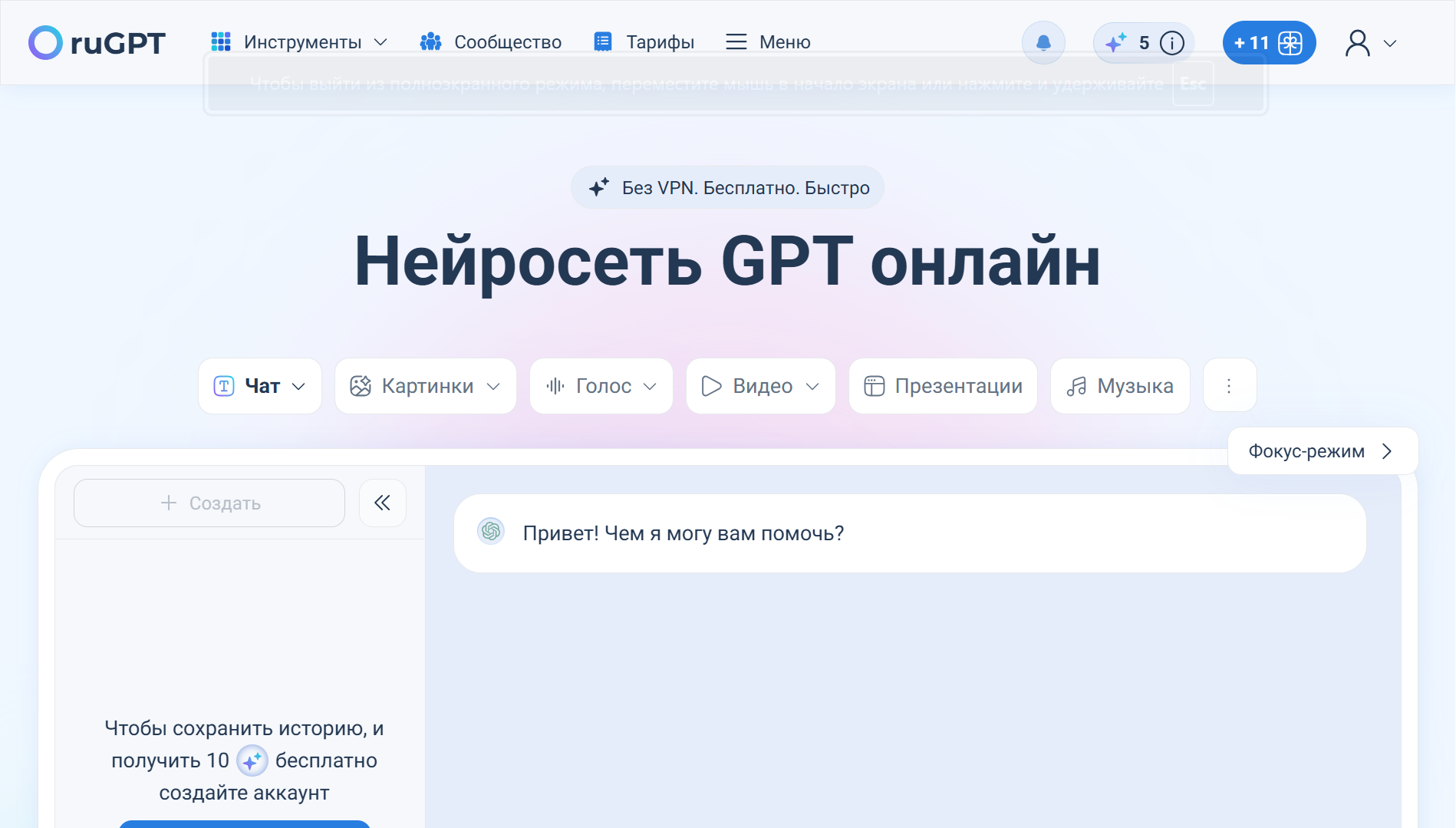The height and width of the screenshot is (828, 1456).
Task: Go to the Тарифы page
Action: (x=644, y=42)
